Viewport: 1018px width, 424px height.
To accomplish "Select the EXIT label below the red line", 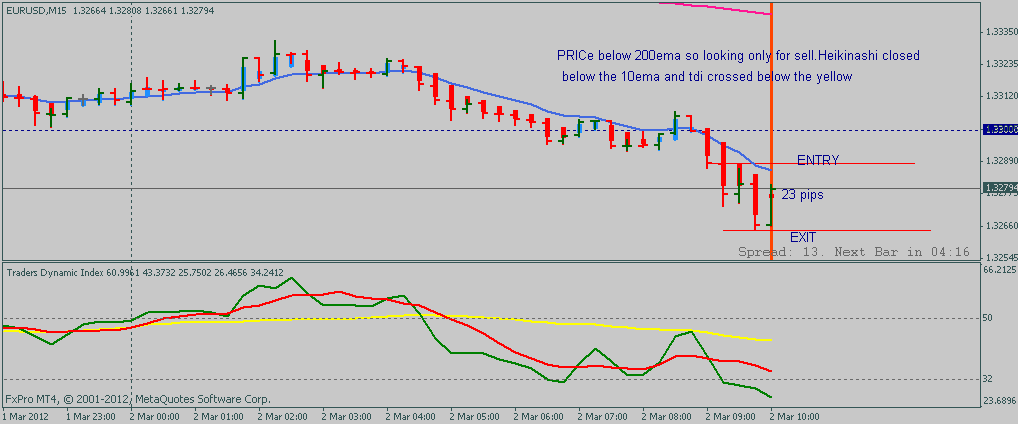I will tap(803, 237).
